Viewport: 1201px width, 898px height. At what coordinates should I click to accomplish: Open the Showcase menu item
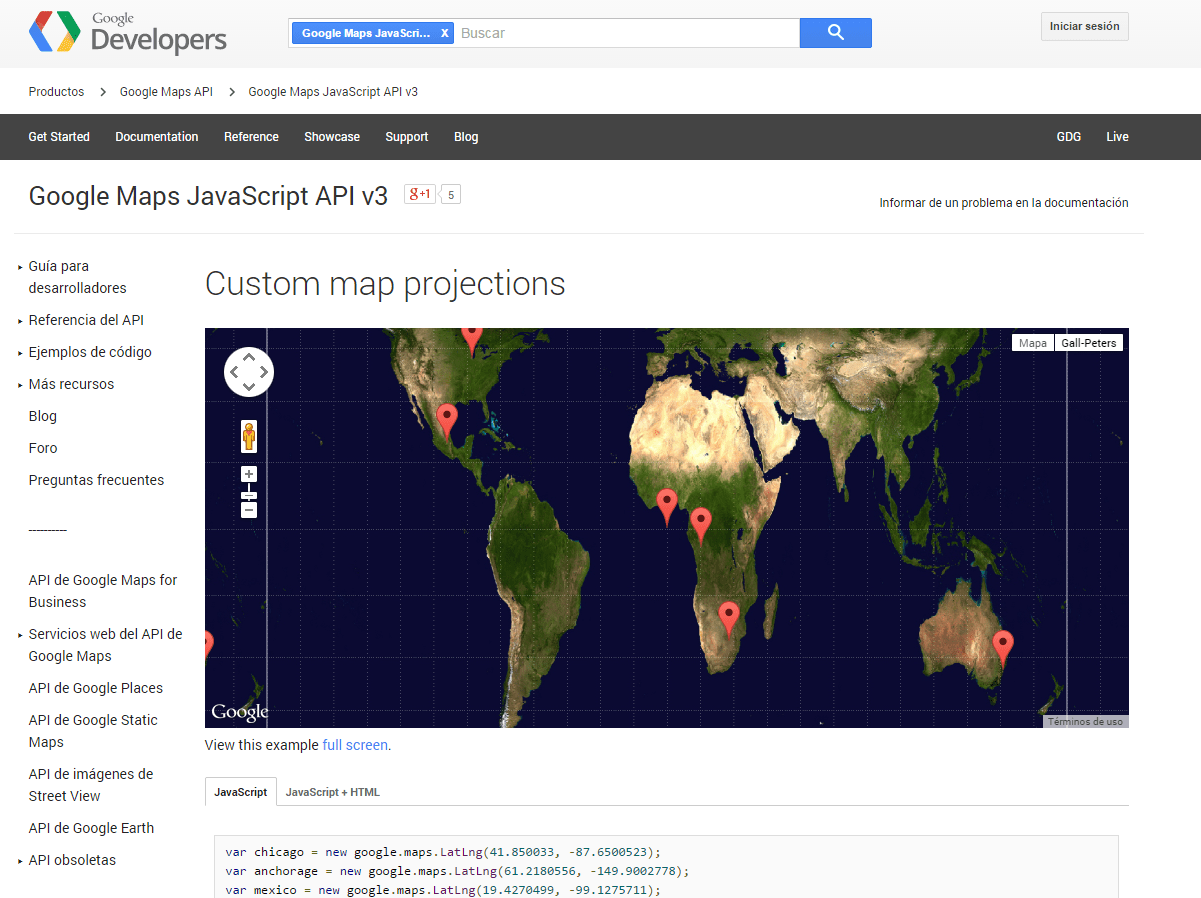tap(332, 137)
